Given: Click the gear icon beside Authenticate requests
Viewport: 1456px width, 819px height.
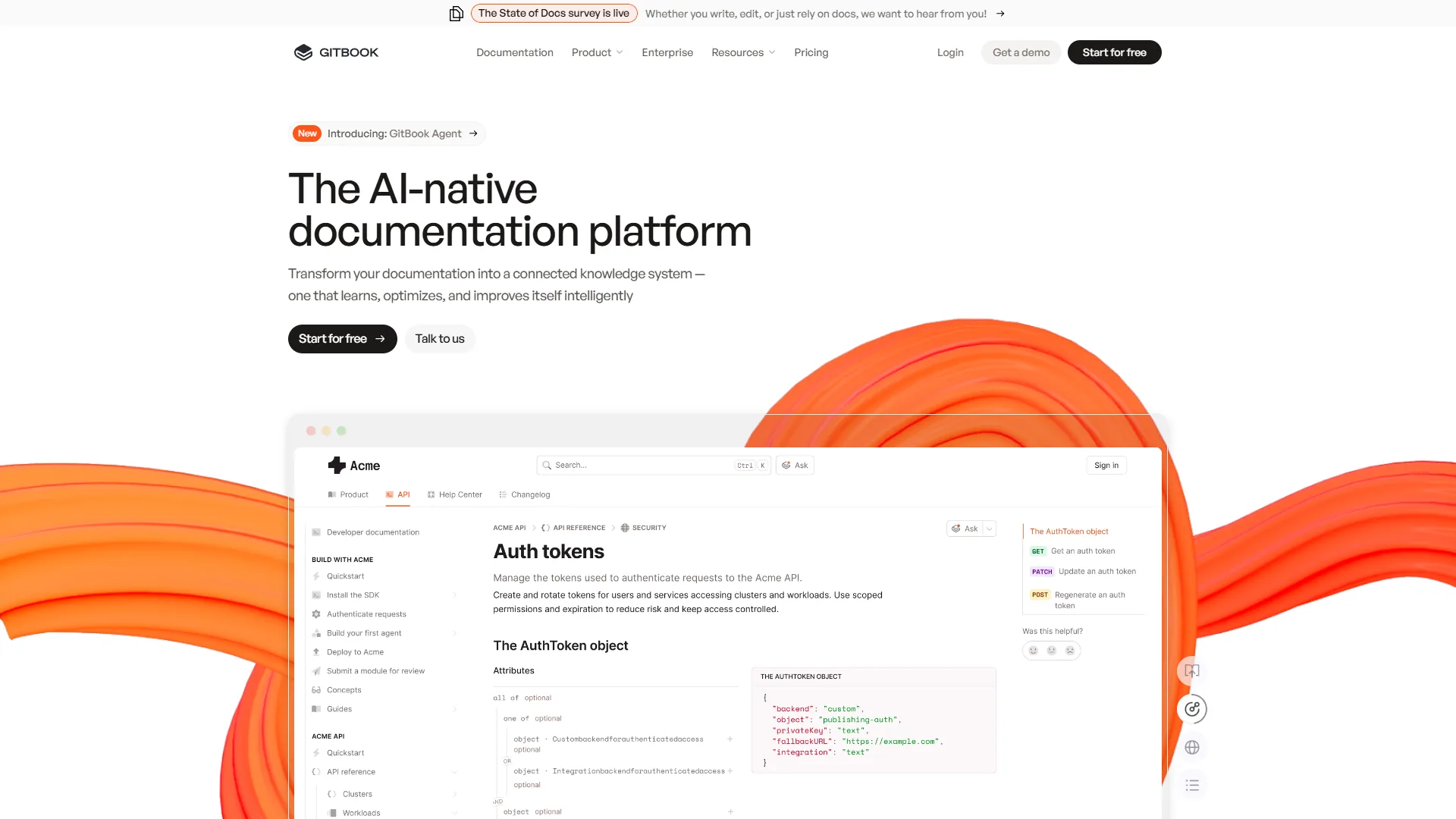Looking at the screenshot, I should 316,614.
